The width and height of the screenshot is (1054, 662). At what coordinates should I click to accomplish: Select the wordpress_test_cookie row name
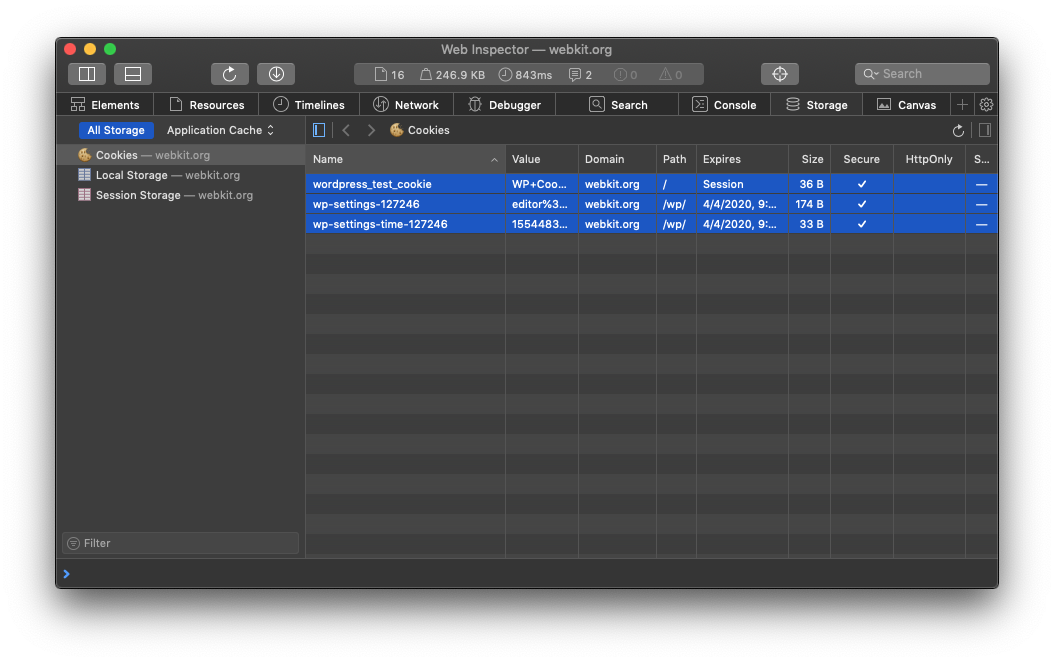click(x=372, y=184)
